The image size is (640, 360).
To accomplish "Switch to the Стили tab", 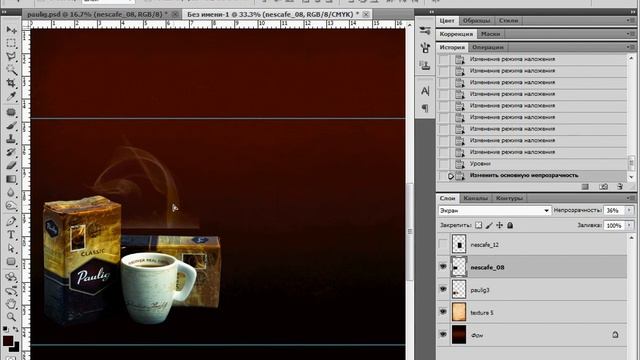I will [x=509, y=20].
